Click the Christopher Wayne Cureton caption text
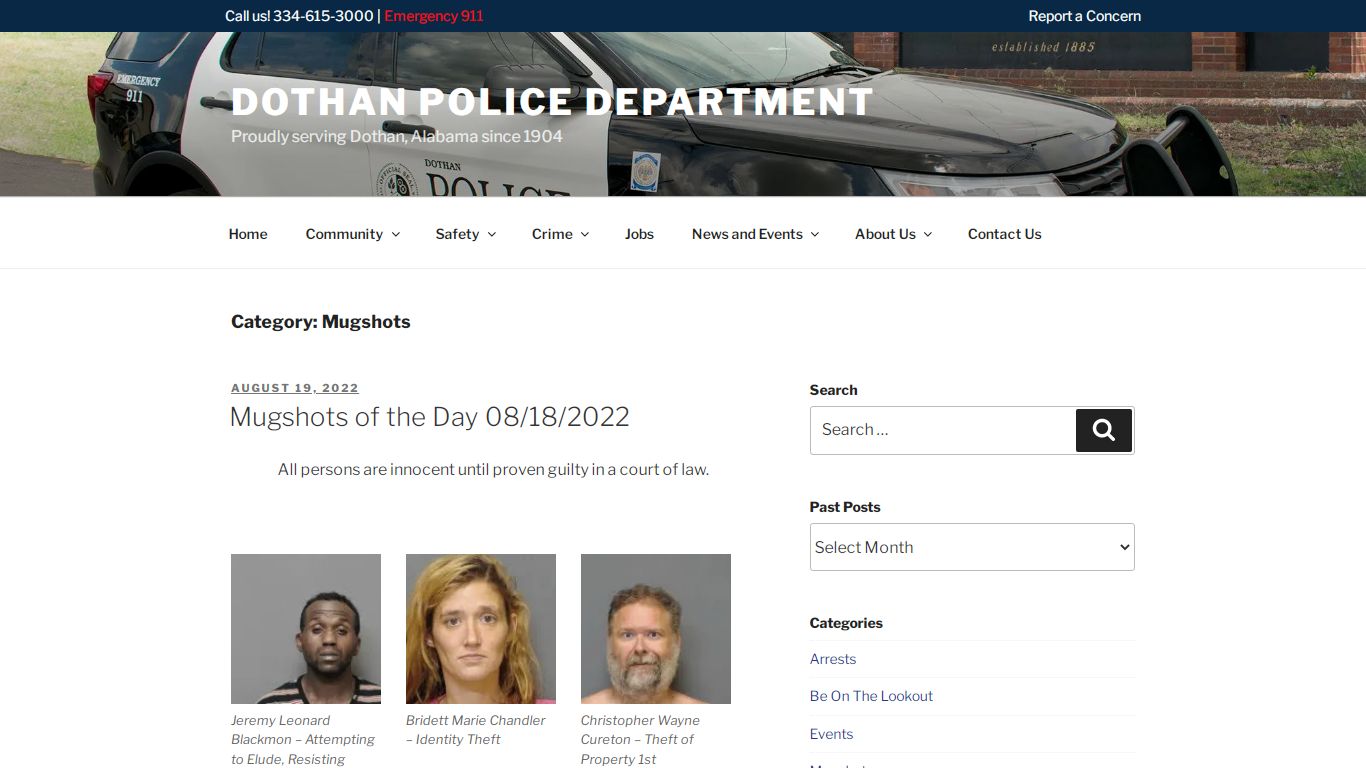This screenshot has height=768, width=1366. [640, 740]
